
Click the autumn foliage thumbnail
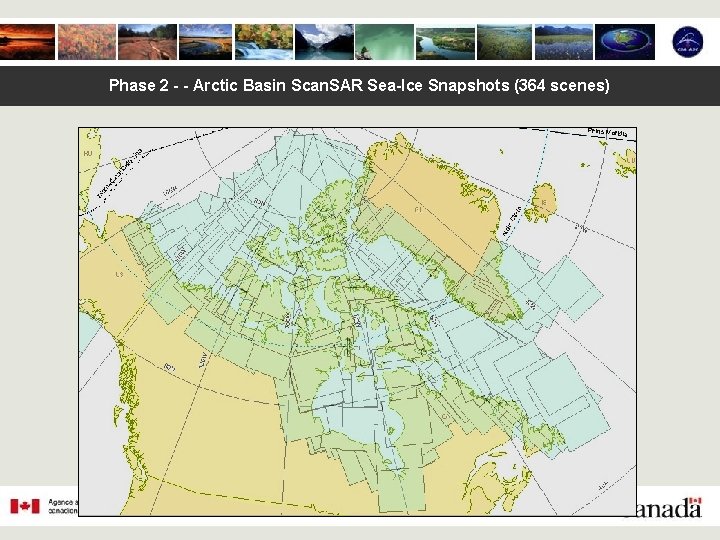87,42
